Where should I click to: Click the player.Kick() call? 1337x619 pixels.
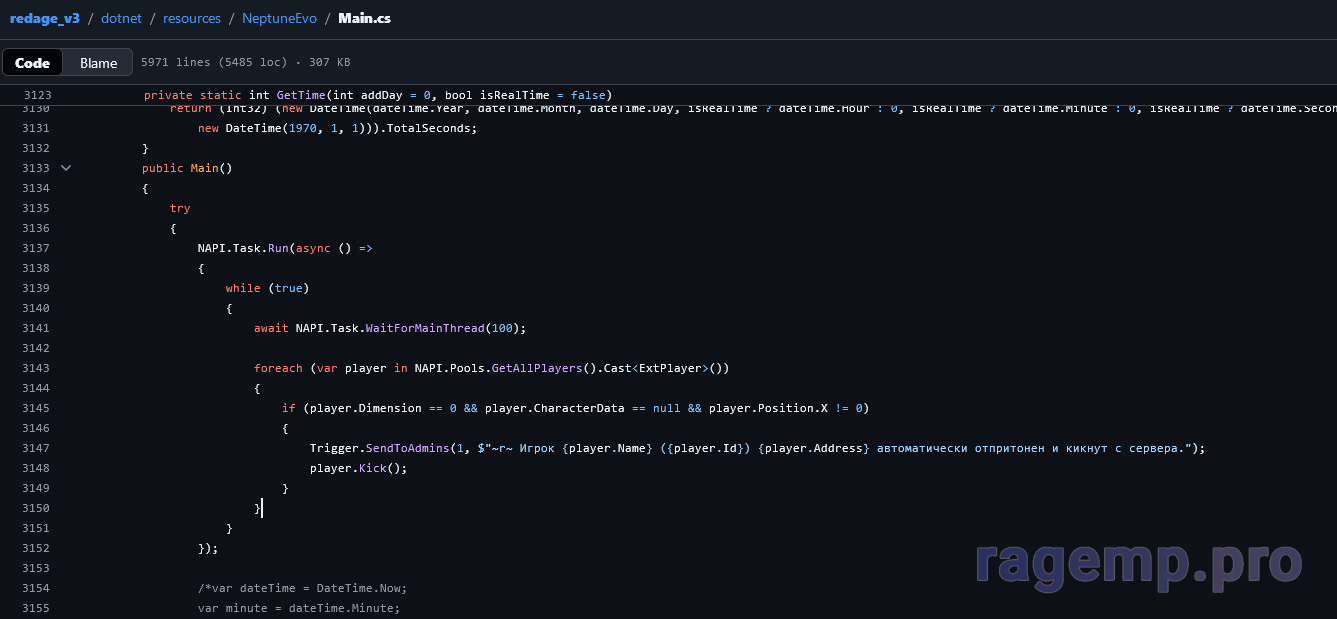pos(373,468)
